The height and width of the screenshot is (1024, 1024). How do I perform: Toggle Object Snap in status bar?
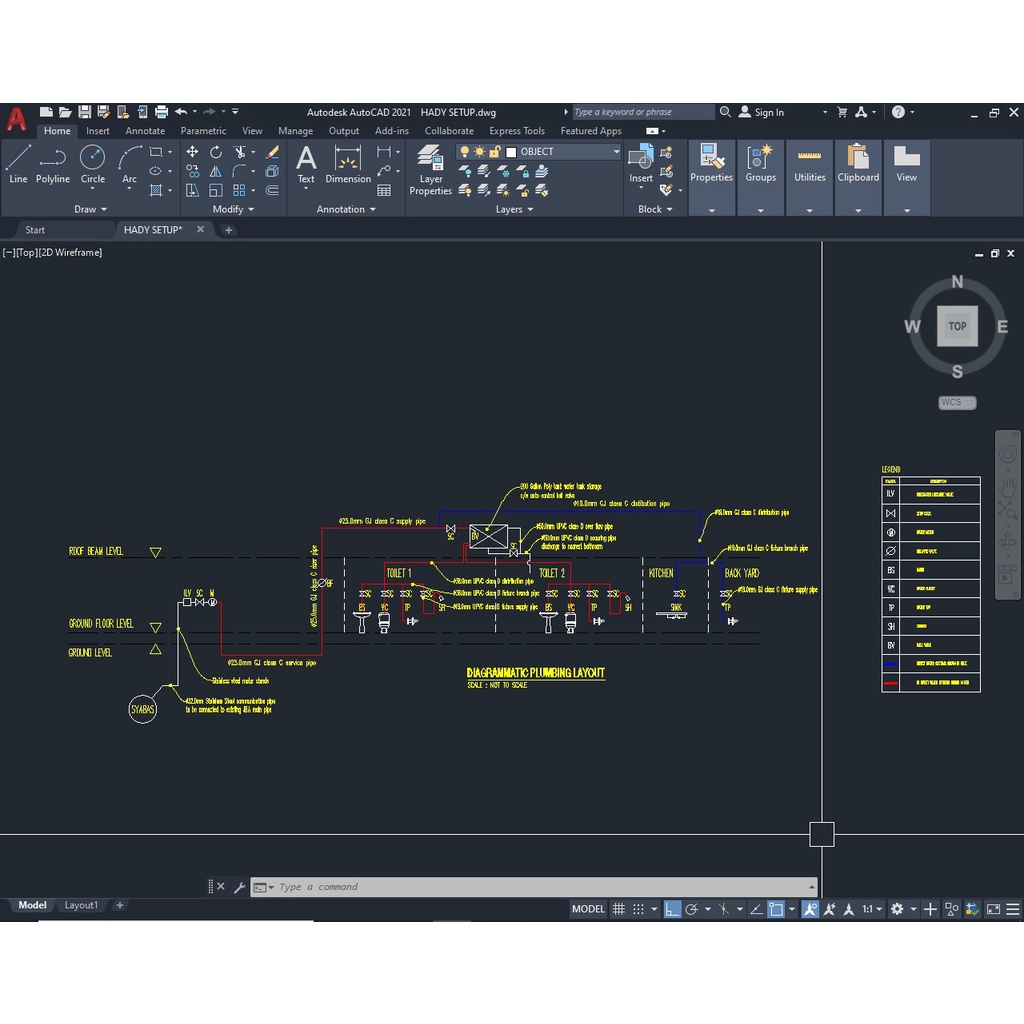click(x=776, y=909)
